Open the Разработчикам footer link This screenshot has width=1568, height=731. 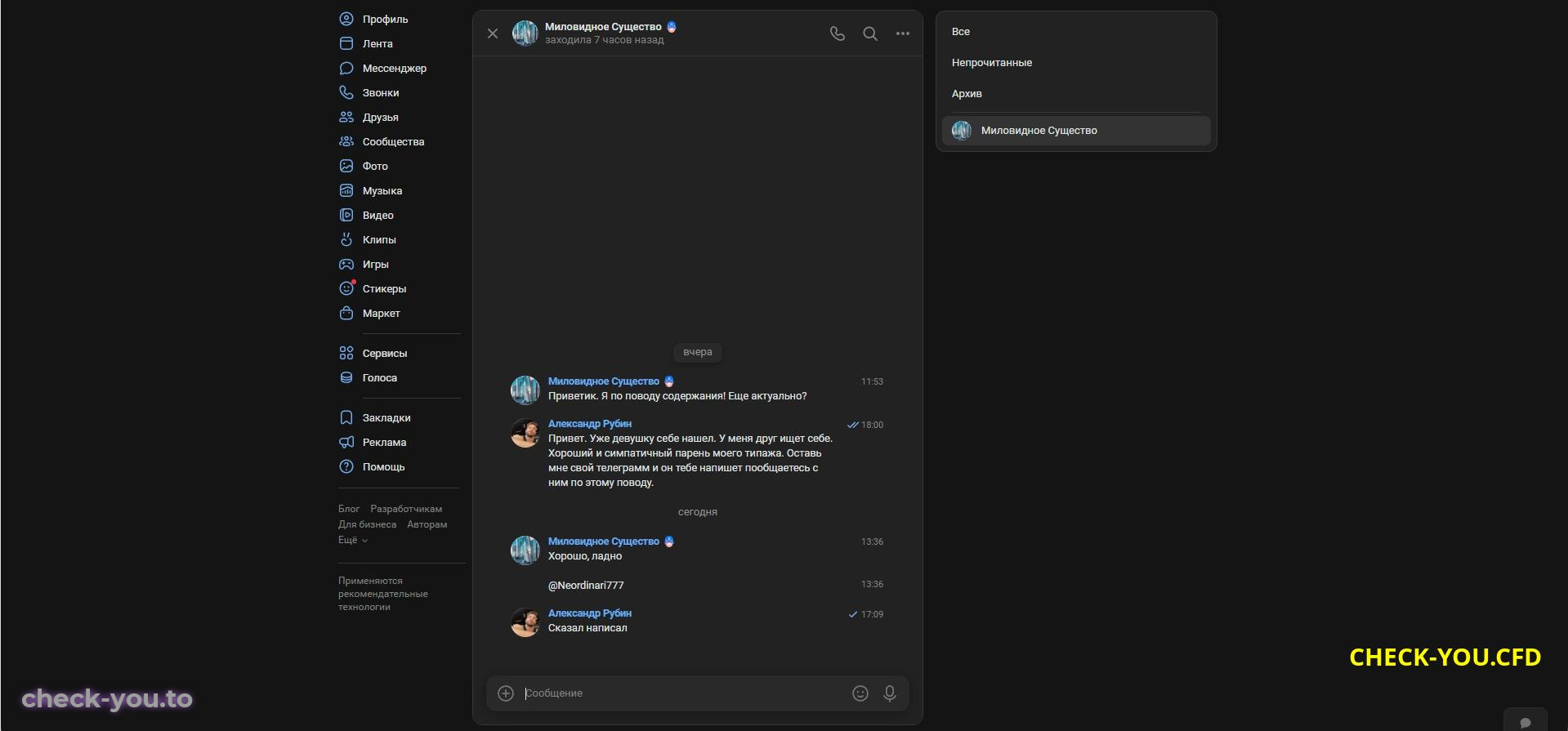(x=406, y=509)
